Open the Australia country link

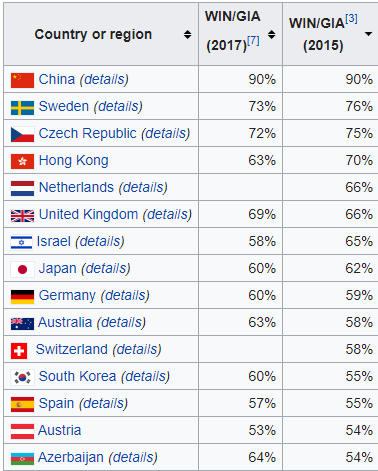65,322
